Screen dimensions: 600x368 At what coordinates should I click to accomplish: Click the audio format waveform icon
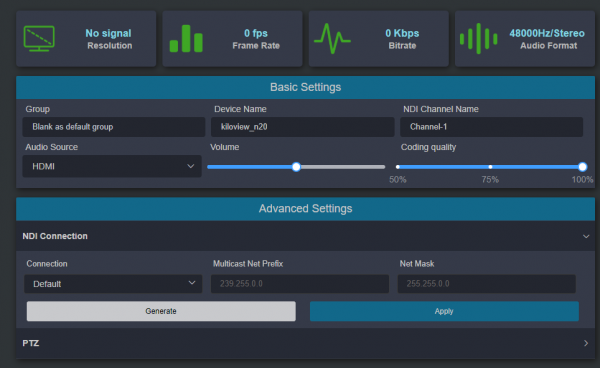coord(478,38)
